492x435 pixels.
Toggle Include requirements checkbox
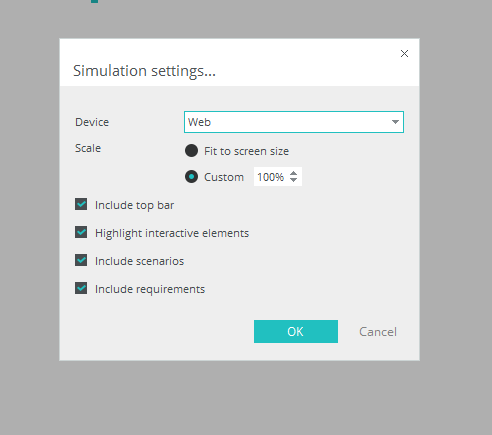[81, 288]
